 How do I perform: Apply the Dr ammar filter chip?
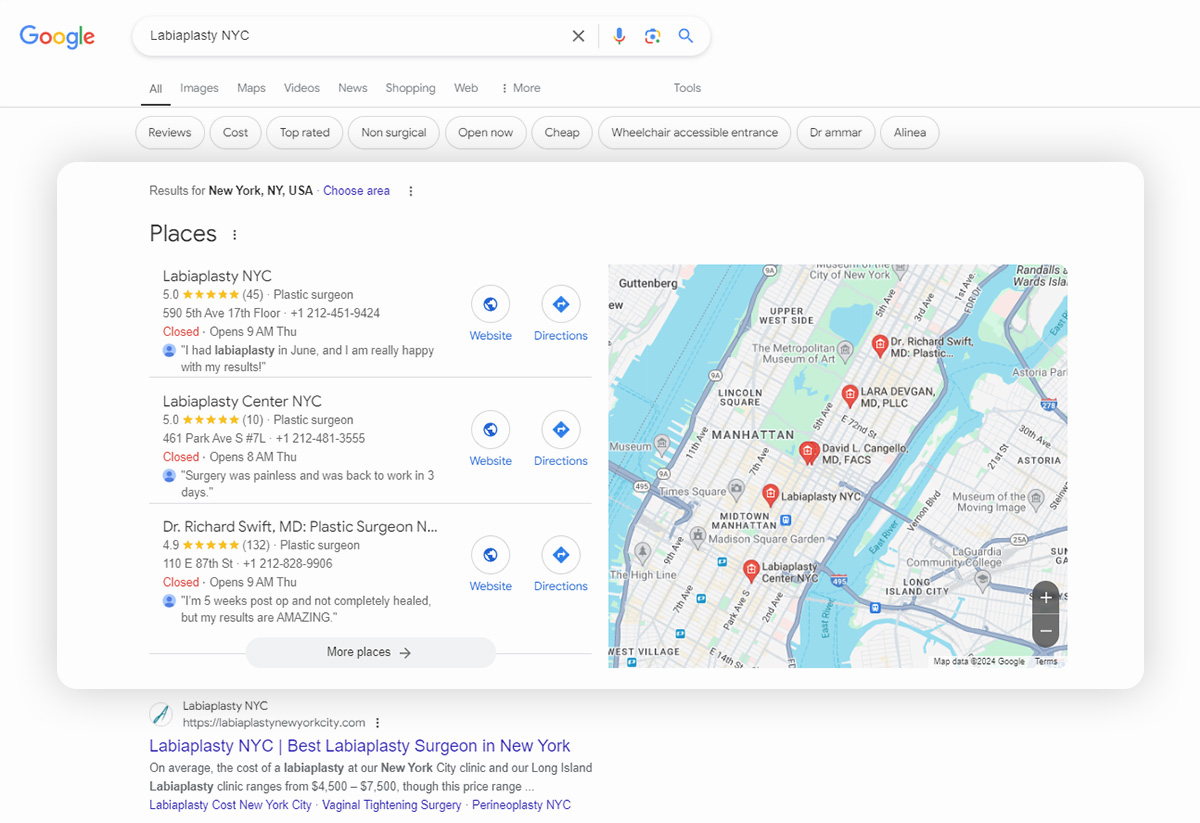click(x=836, y=133)
